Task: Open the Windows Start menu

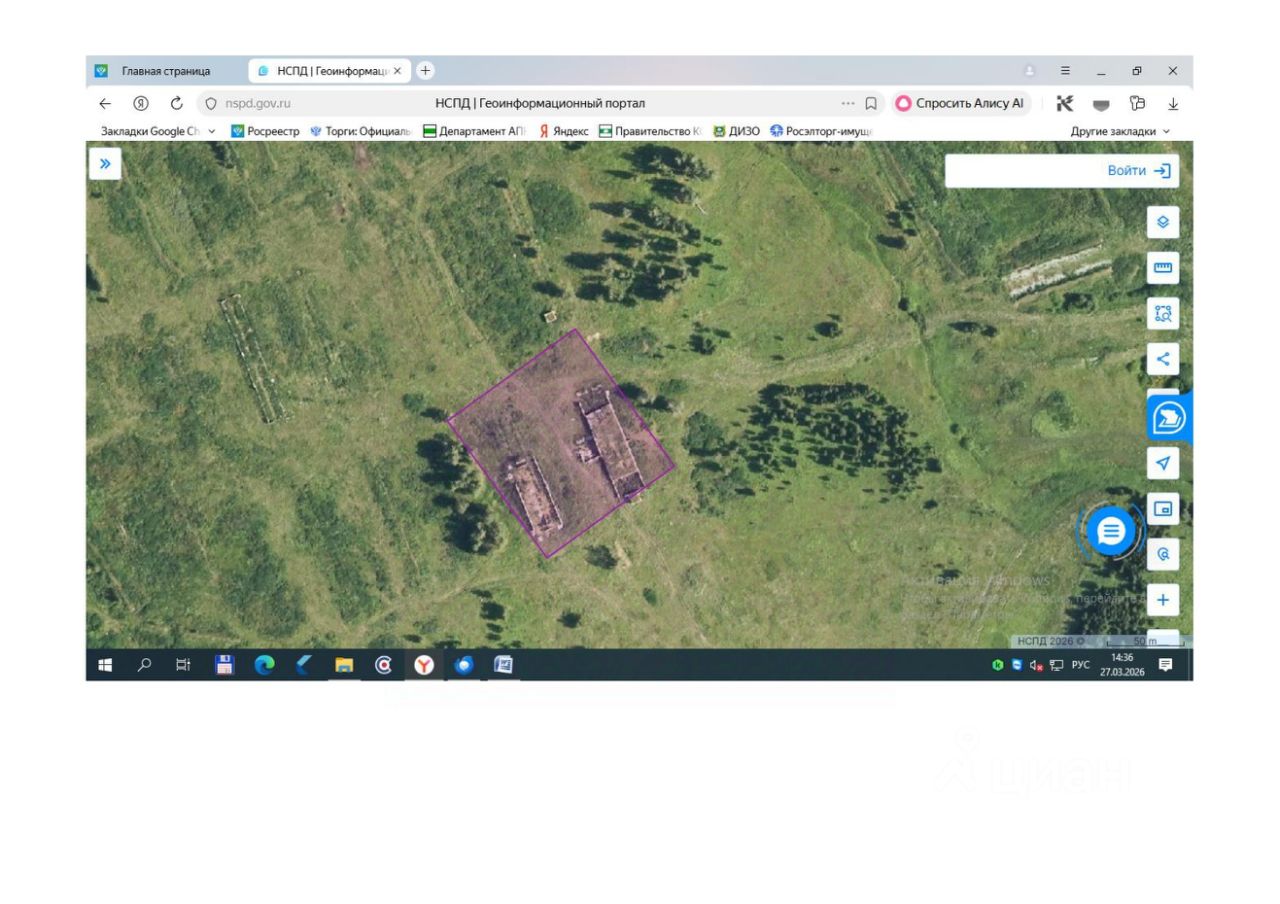Action: point(105,665)
